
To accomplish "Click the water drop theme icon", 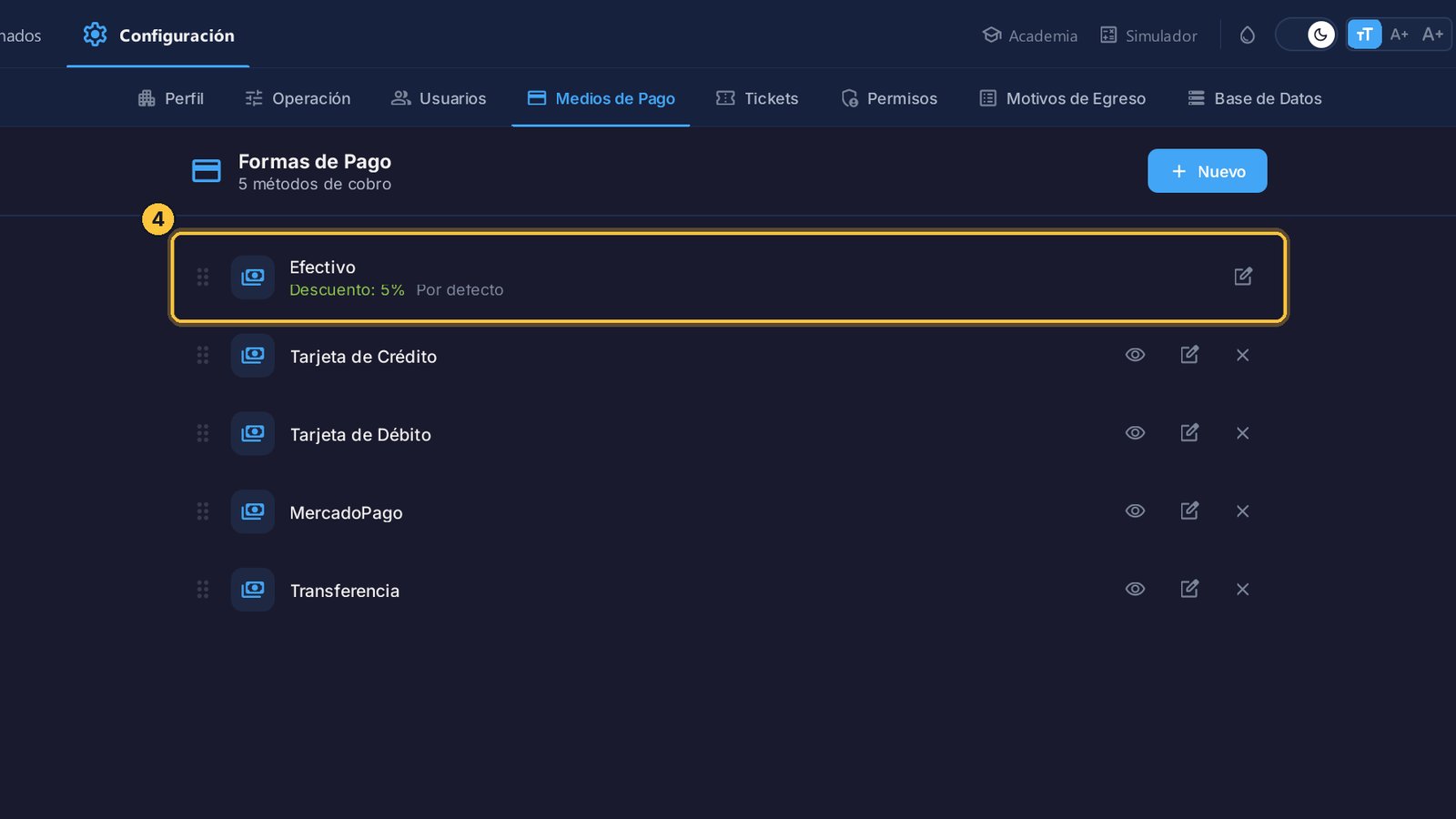I will click(1248, 35).
